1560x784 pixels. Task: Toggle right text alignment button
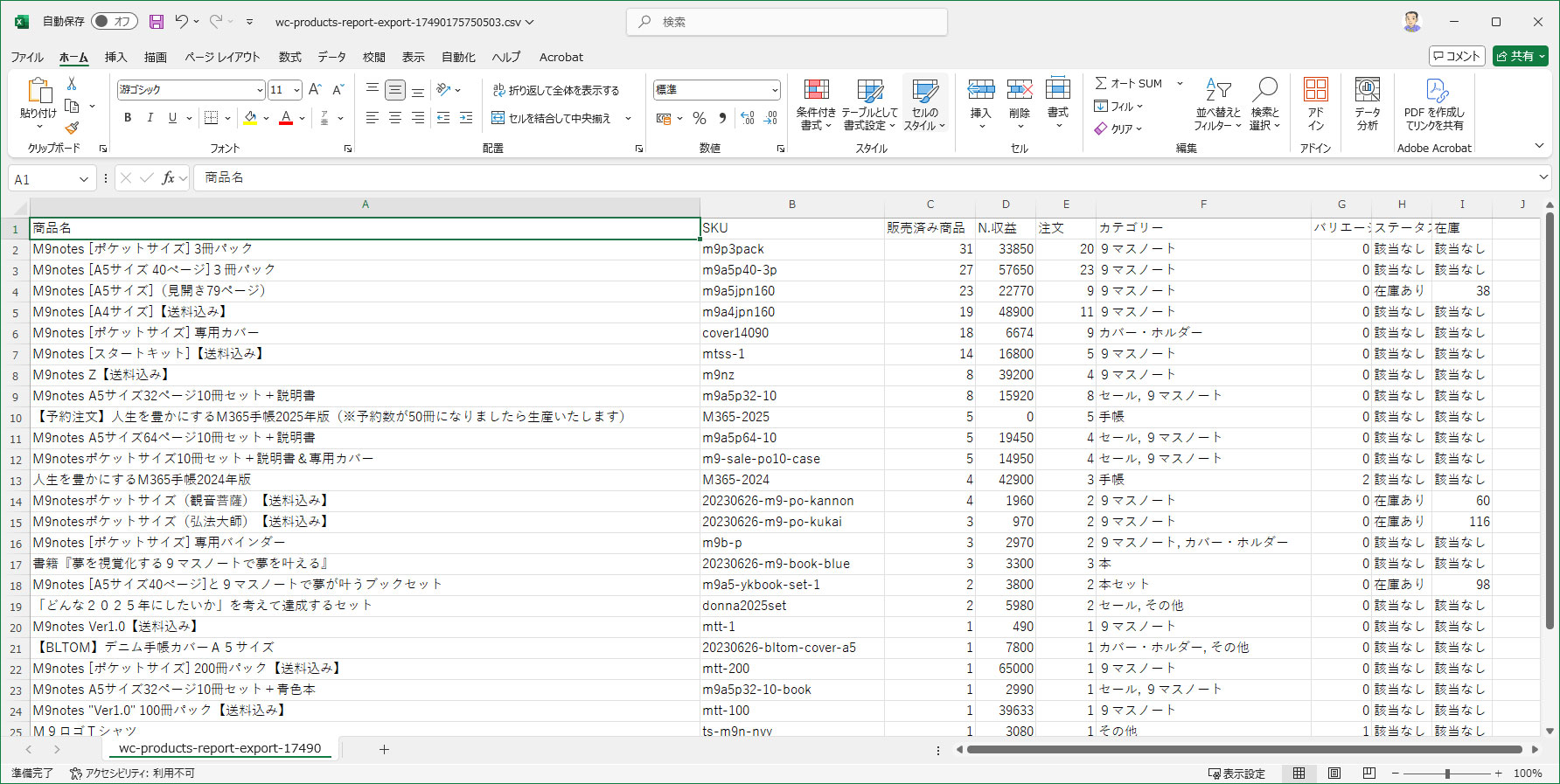tap(418, 118)
